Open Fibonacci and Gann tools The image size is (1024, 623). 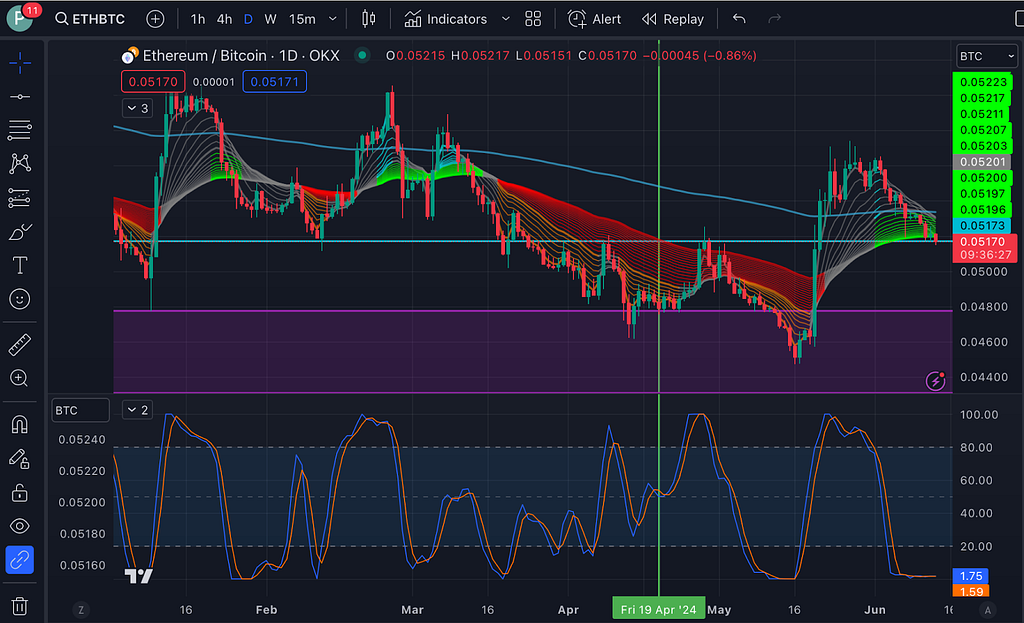click(20, 130)
